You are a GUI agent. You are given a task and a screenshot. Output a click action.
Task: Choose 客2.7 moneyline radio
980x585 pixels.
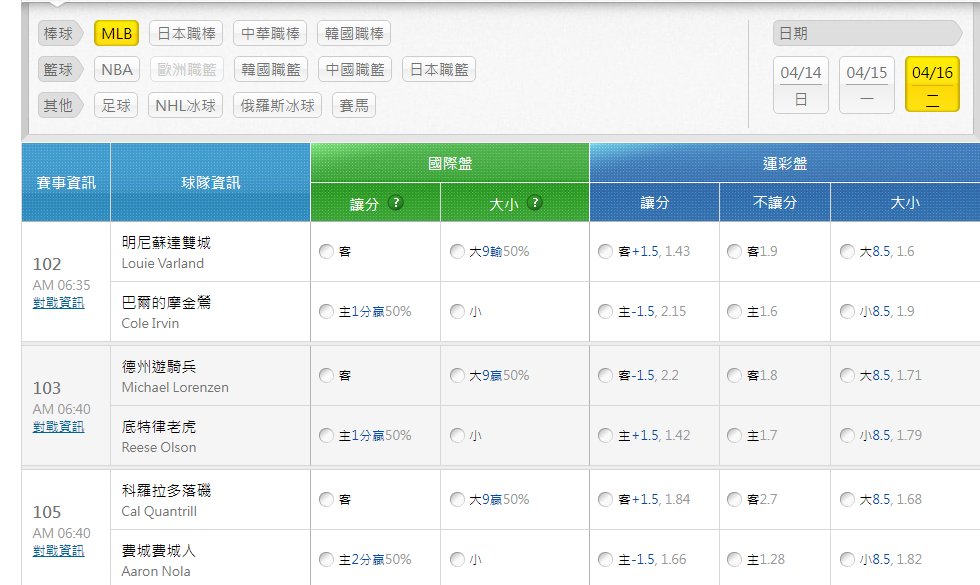(x=734, y=499)
